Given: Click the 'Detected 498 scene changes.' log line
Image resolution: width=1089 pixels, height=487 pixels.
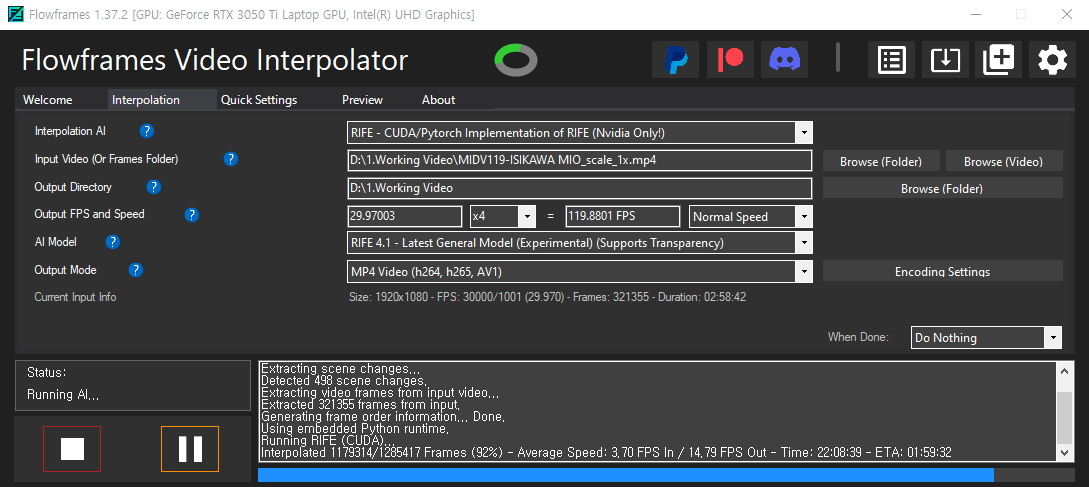Looking at the screenshot, I should coord(343,381).
